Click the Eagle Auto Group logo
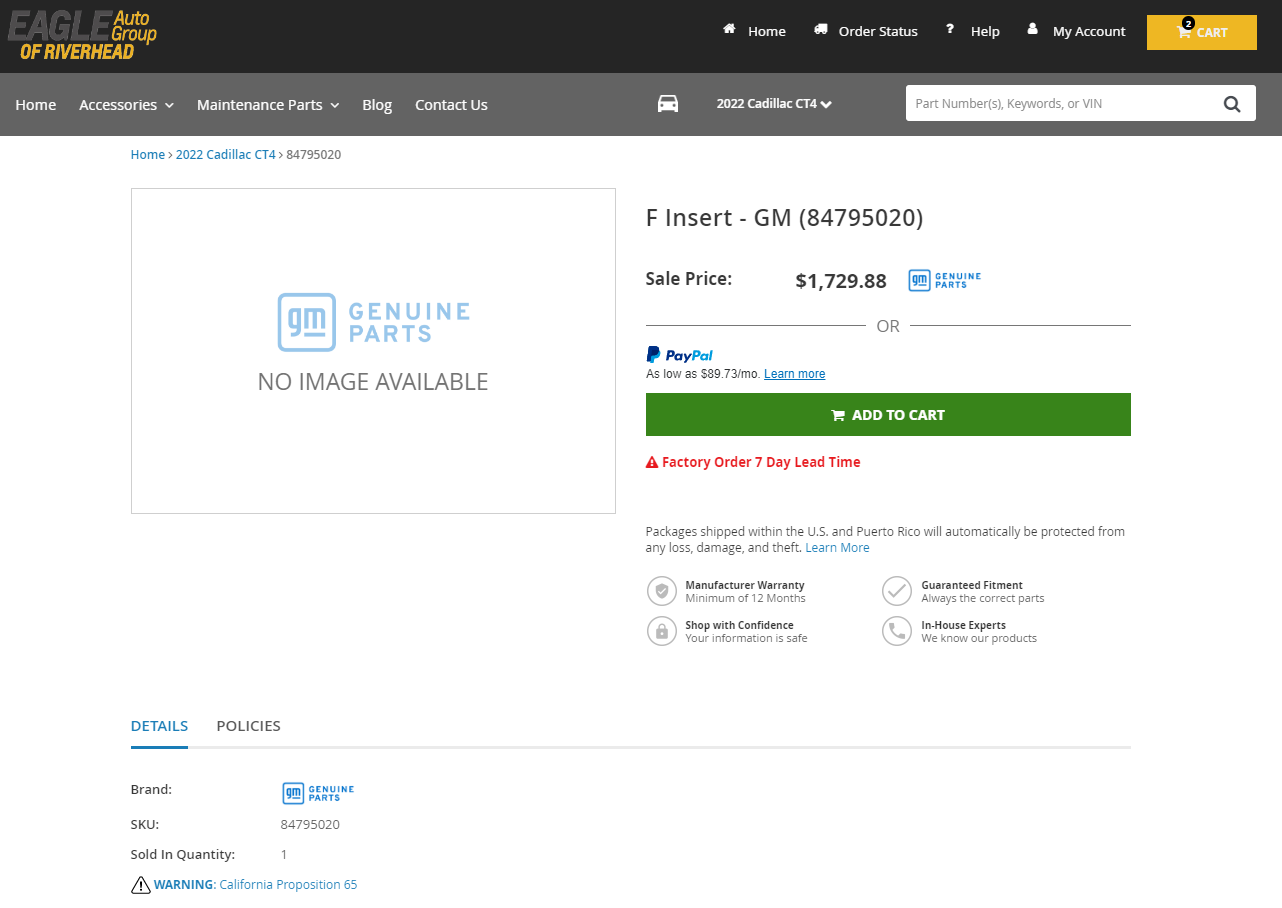1282x908 pixels. coord(82,35)
